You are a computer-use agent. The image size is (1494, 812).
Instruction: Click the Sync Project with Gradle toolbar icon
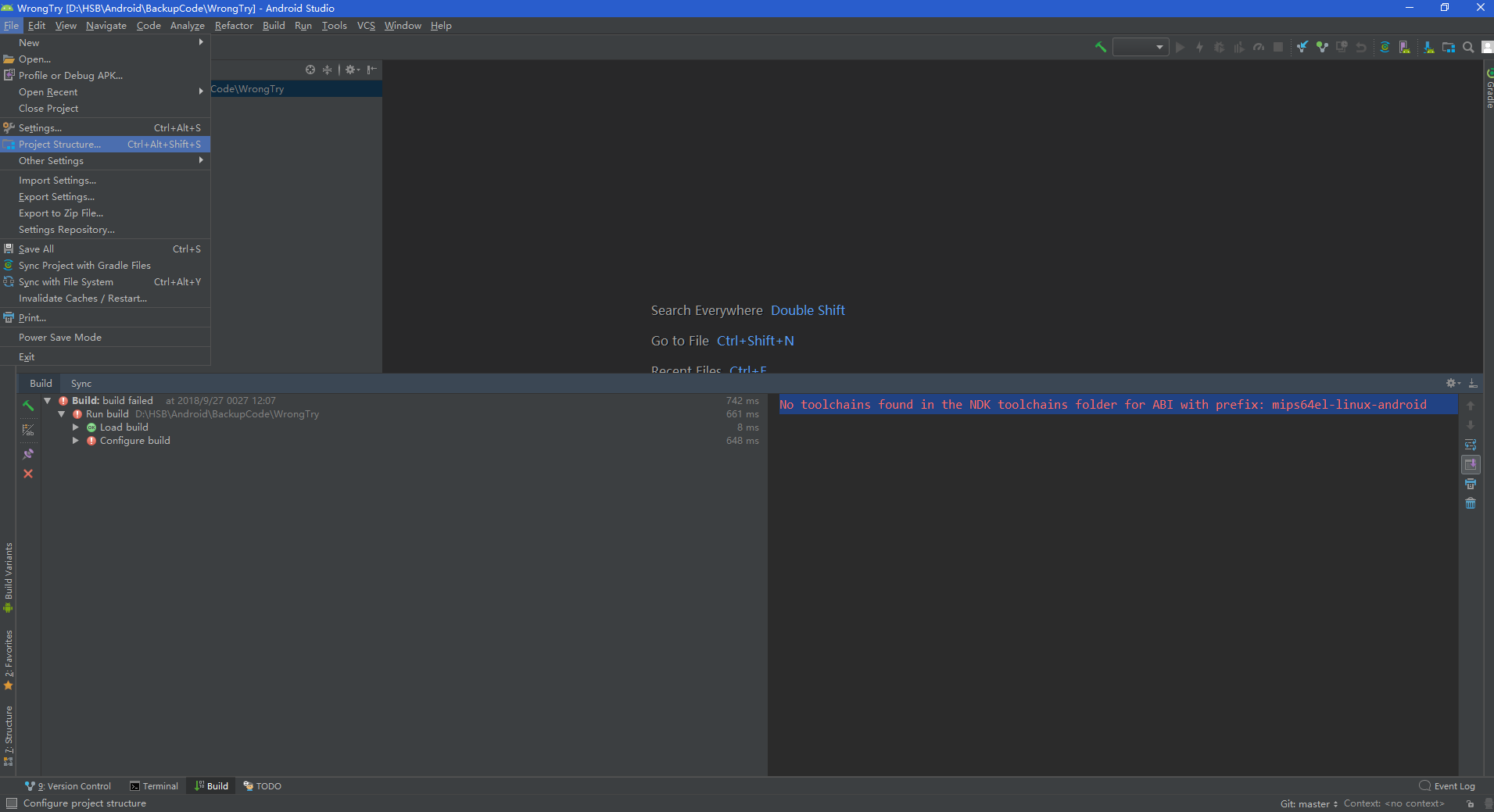(1385, 47)
